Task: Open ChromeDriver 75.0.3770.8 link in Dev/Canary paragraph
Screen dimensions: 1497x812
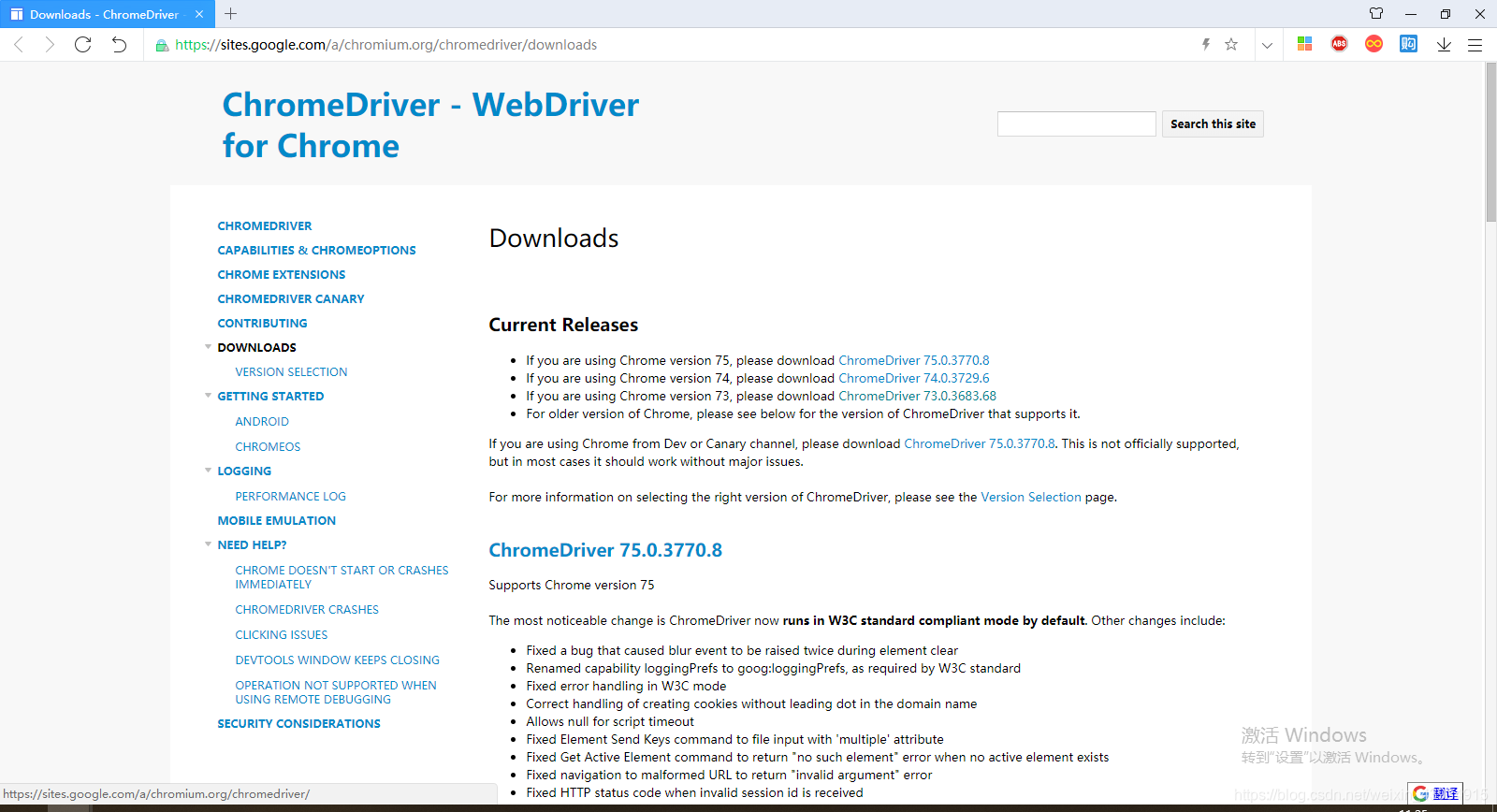Action: pos(979,443)
